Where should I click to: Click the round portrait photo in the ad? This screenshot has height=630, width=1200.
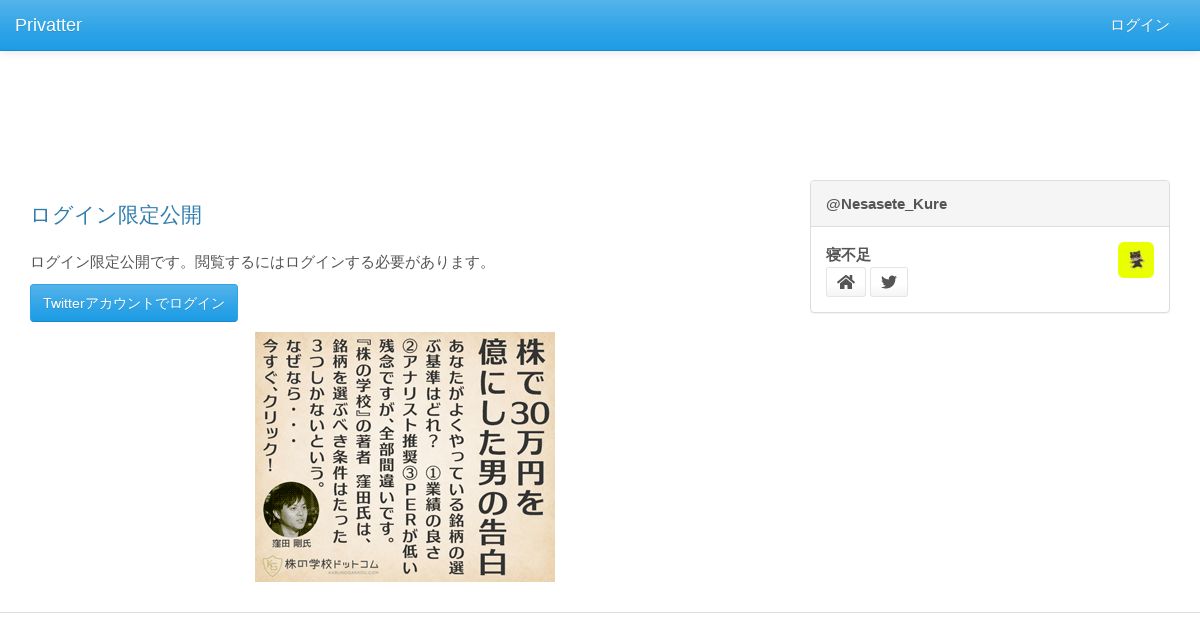[x=291, y=509]
